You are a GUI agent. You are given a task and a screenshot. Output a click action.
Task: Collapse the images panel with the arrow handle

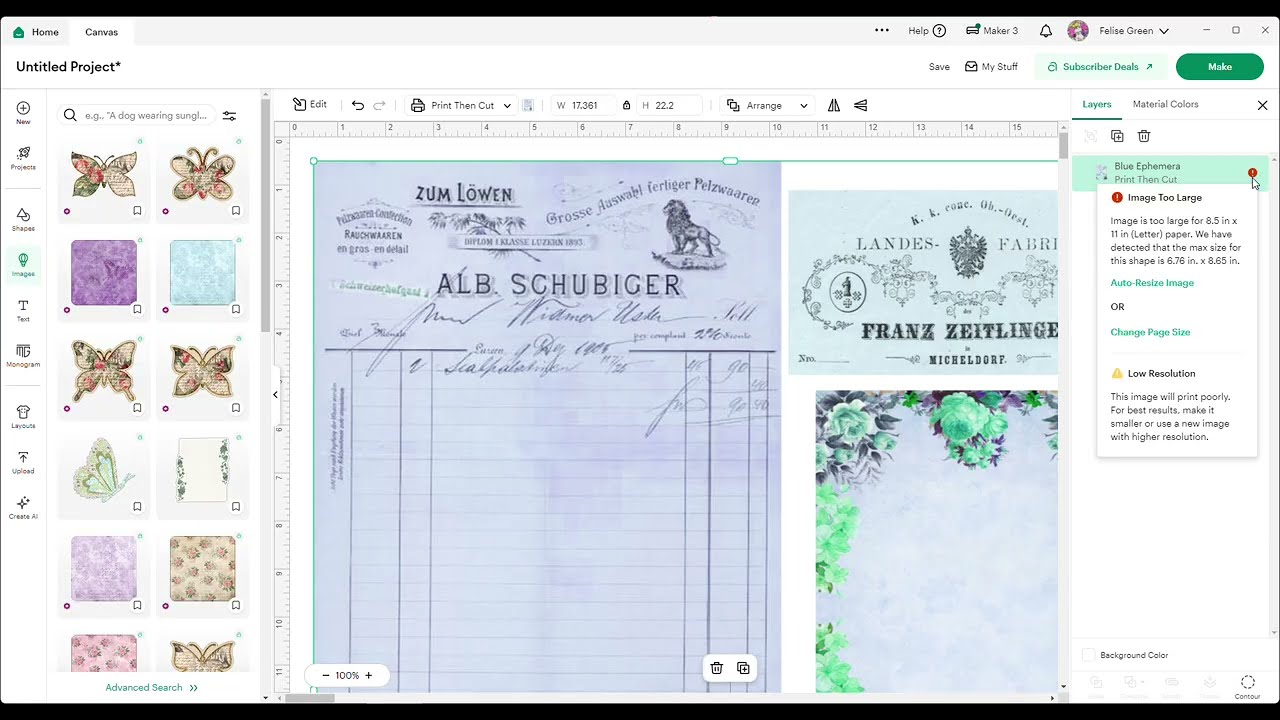click(x=275, y=395)
